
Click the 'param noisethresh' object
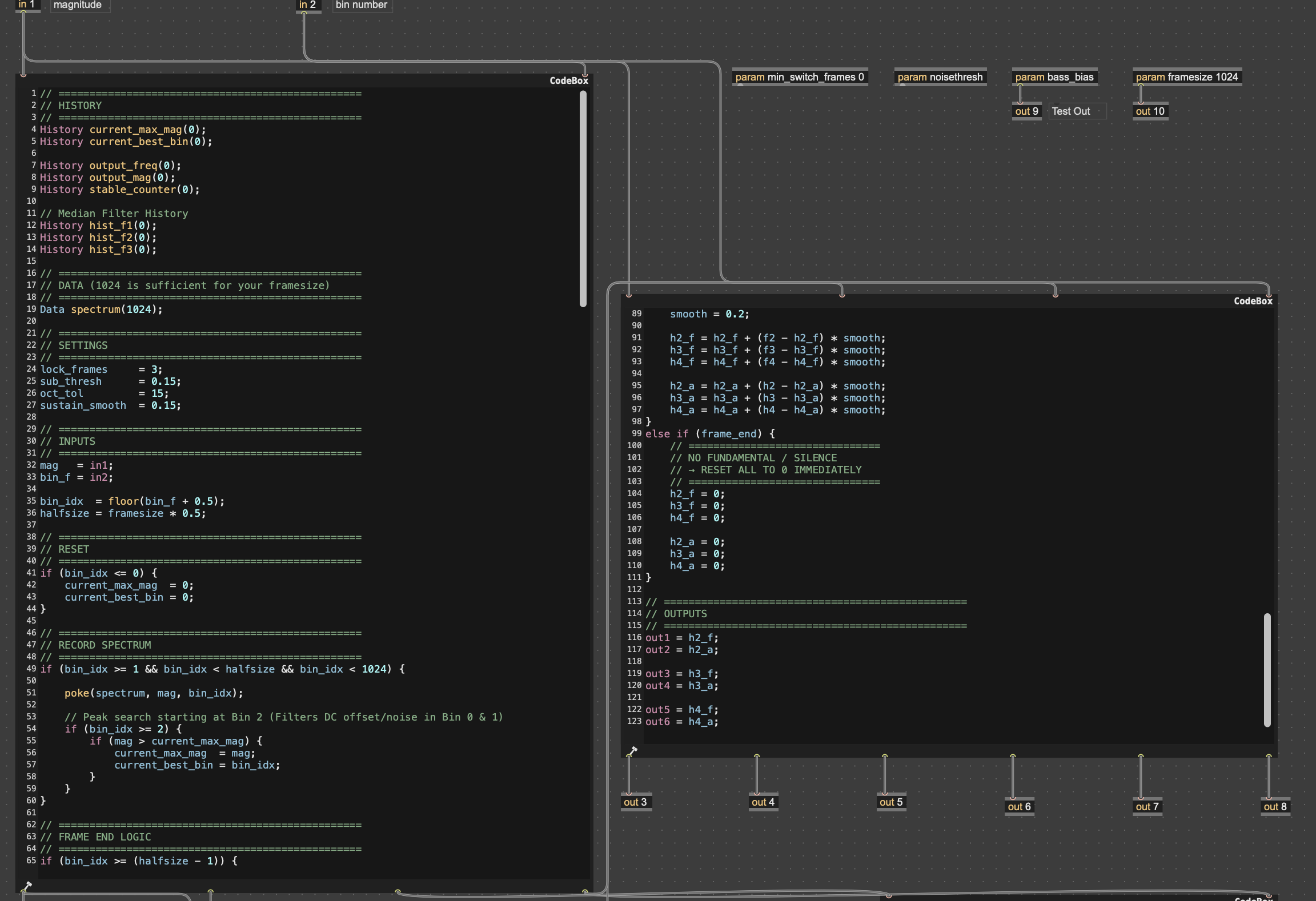click(x=940, y=77)
